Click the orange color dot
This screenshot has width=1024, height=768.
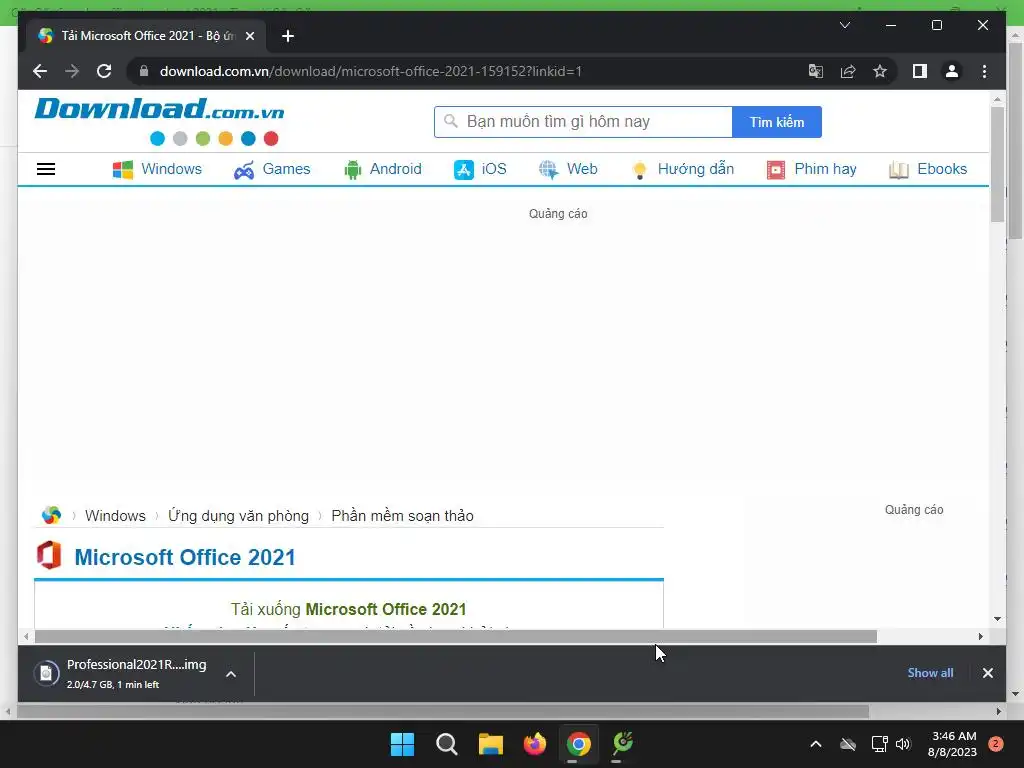click(x=225, y=138)
